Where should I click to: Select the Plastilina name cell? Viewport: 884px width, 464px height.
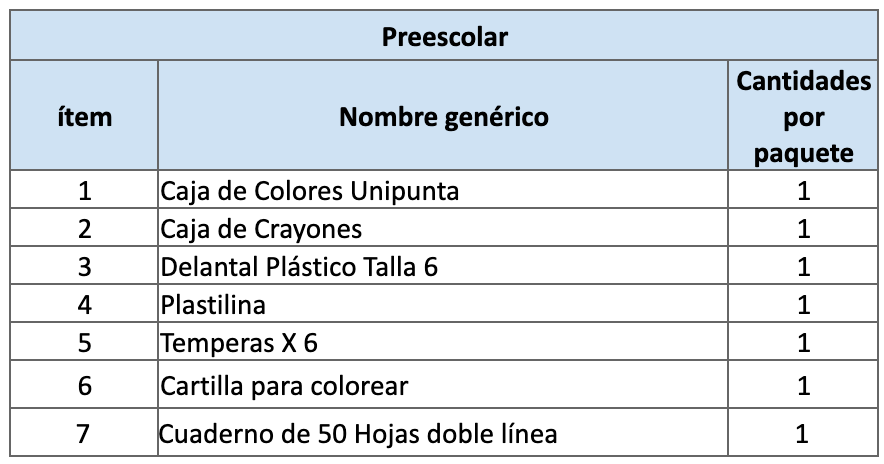[213, 305]
